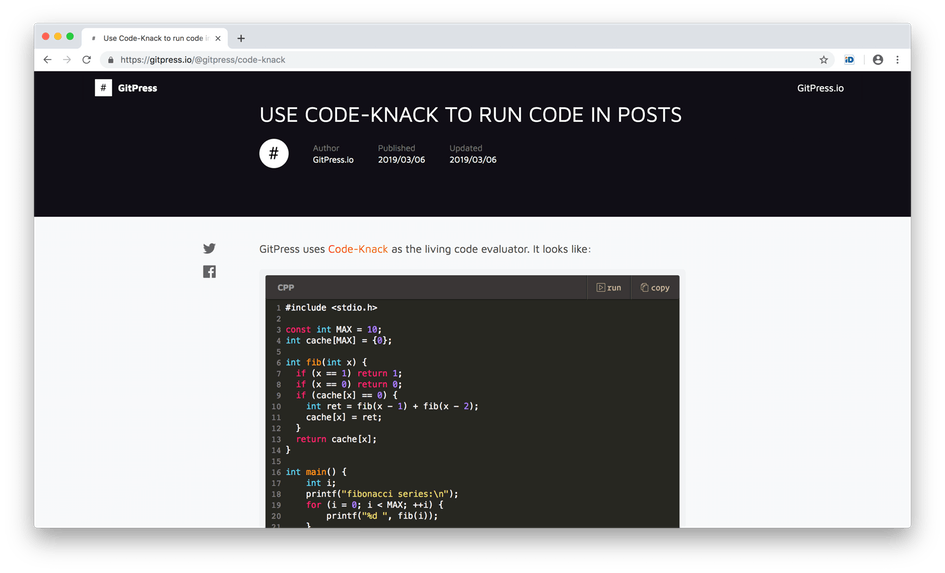Click code line 'if (x == 1) return 1;'
The width and height of the screenshot is (945, 573).
348,373
